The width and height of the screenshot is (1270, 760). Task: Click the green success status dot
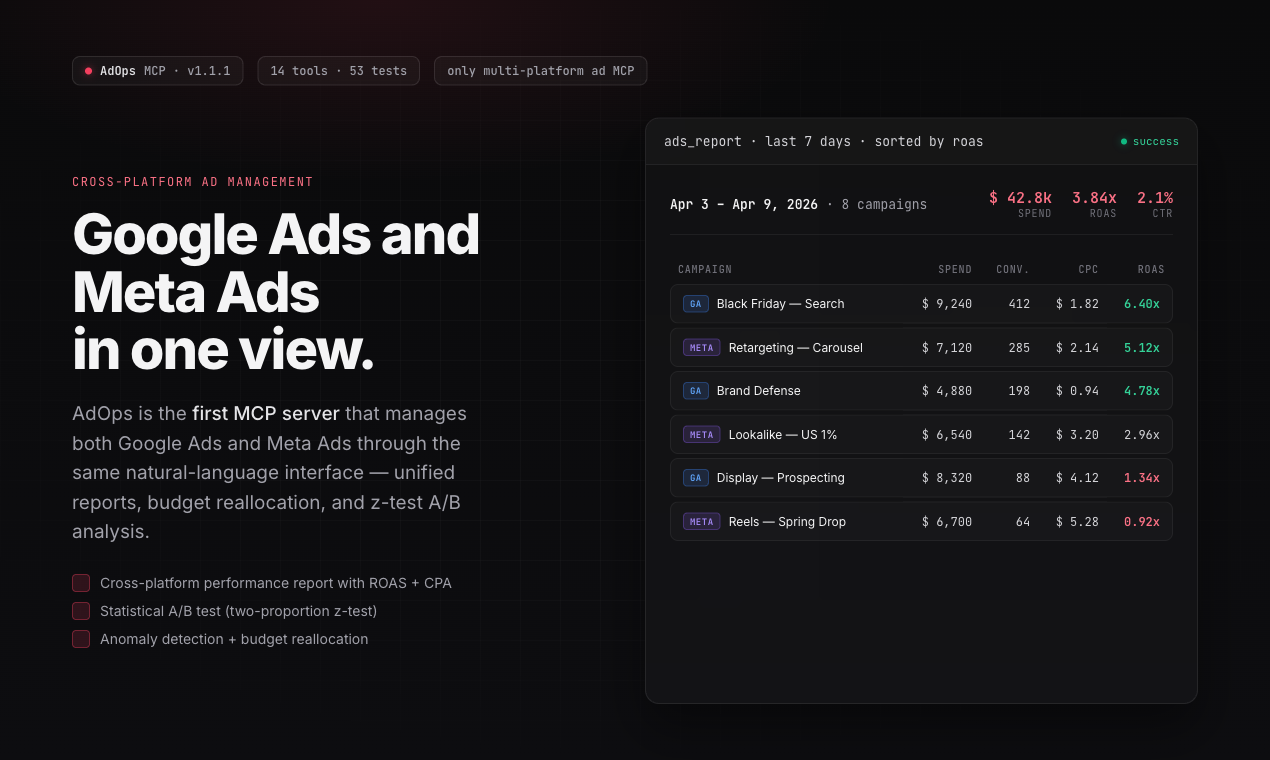[x=1124, y=142]
